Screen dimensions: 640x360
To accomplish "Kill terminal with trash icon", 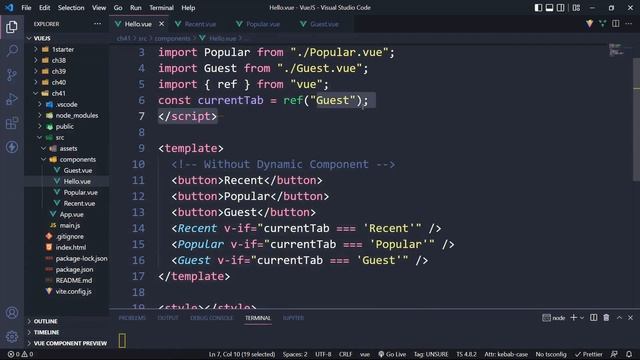I will coord(606,318).
